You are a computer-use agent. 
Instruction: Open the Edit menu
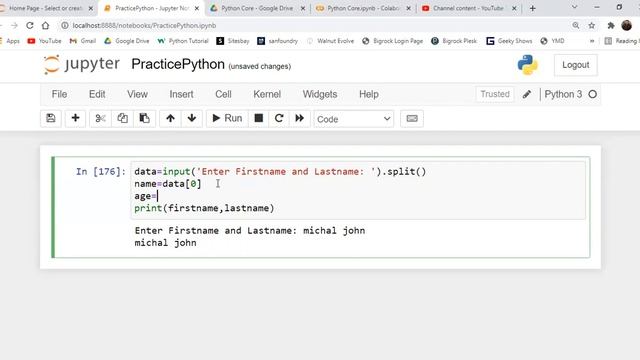[x=97, y=94]
